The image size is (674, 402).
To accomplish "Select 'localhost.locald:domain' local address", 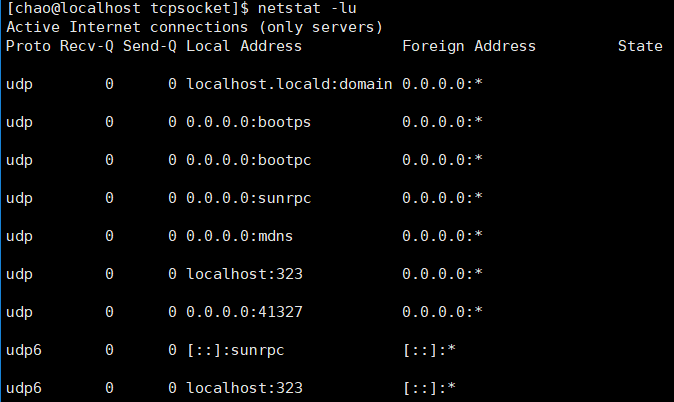I will [289, 84].
